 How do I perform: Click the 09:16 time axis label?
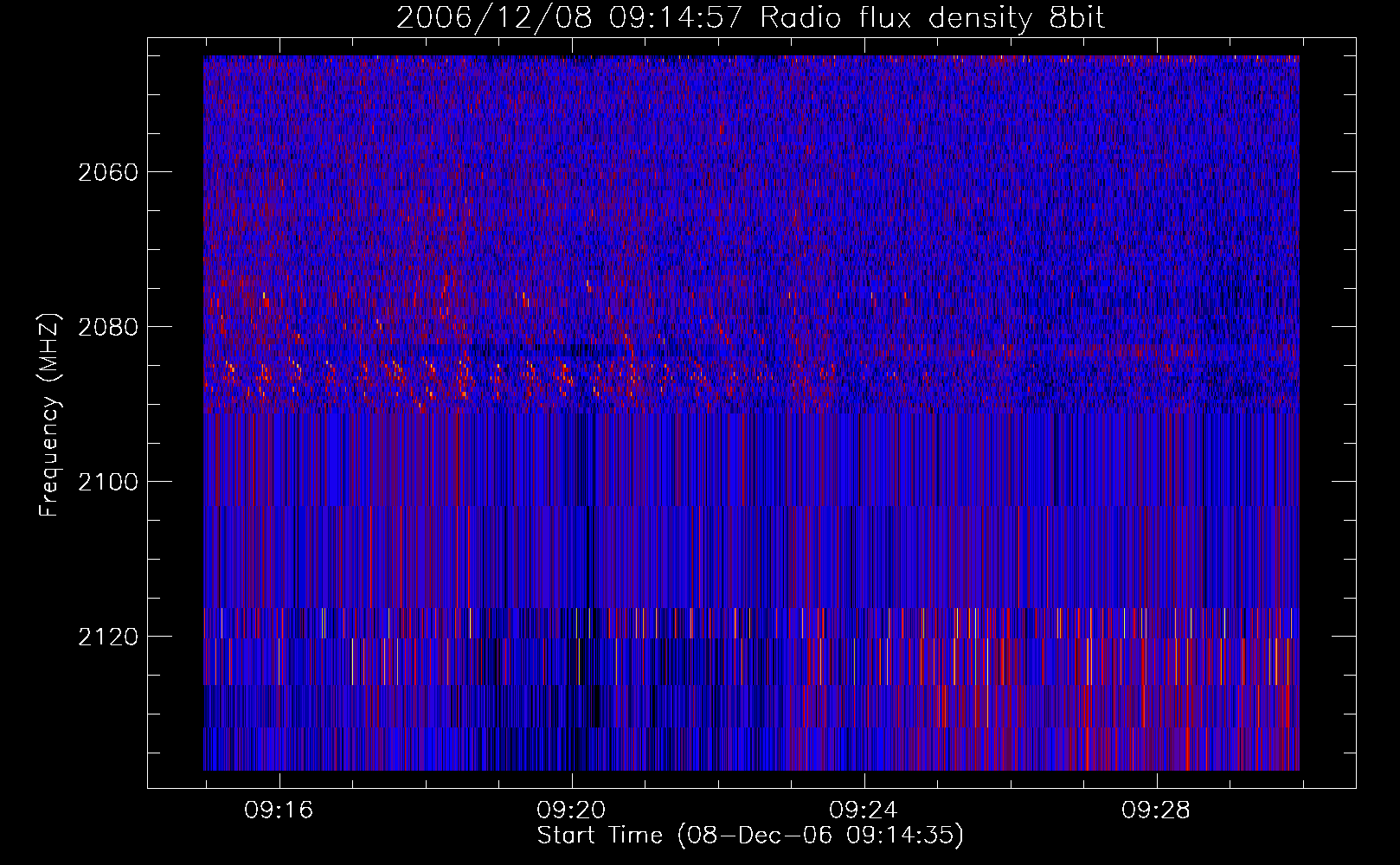click(x=279, y=811)
